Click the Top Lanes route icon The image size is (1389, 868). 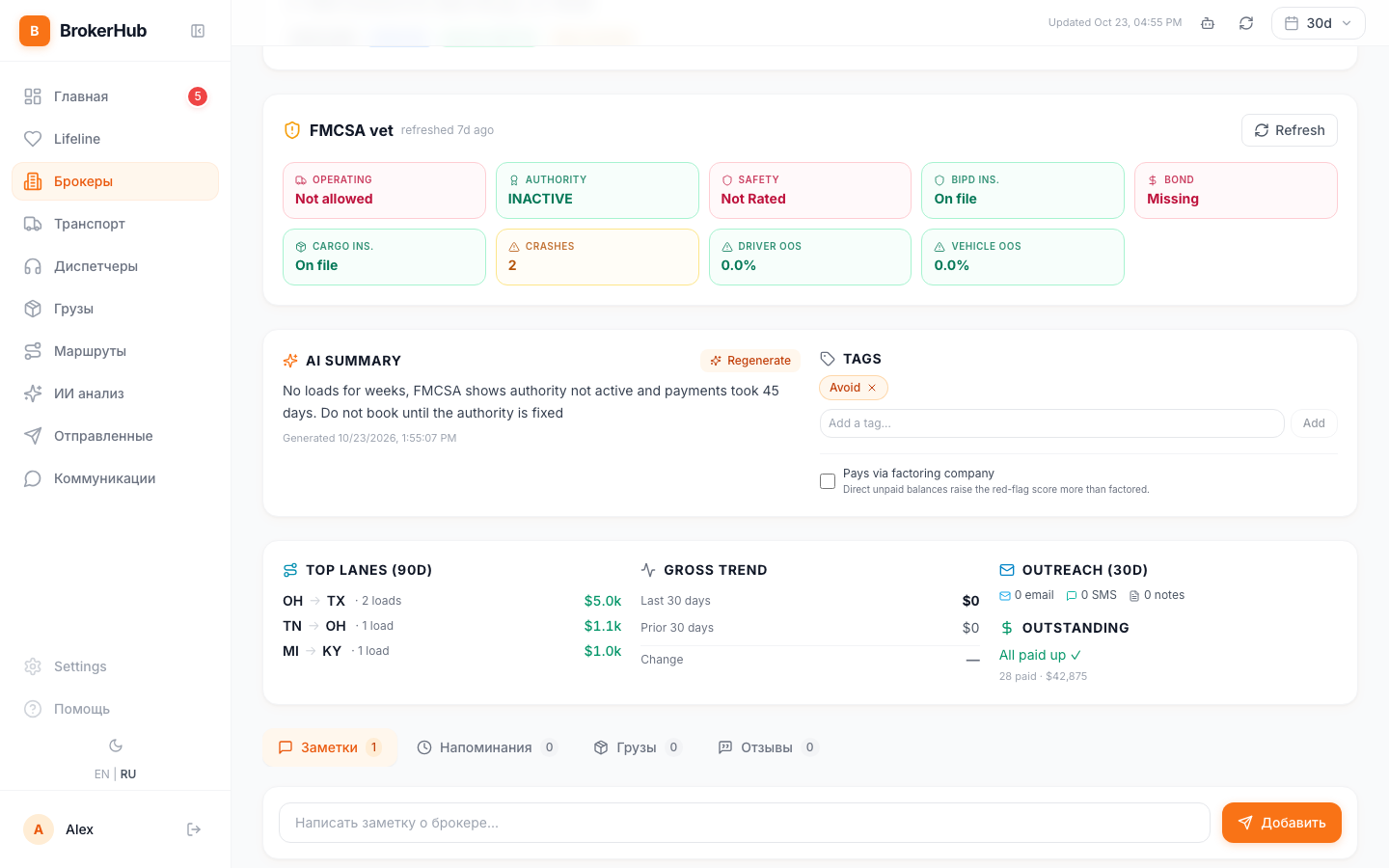[290, 570]
